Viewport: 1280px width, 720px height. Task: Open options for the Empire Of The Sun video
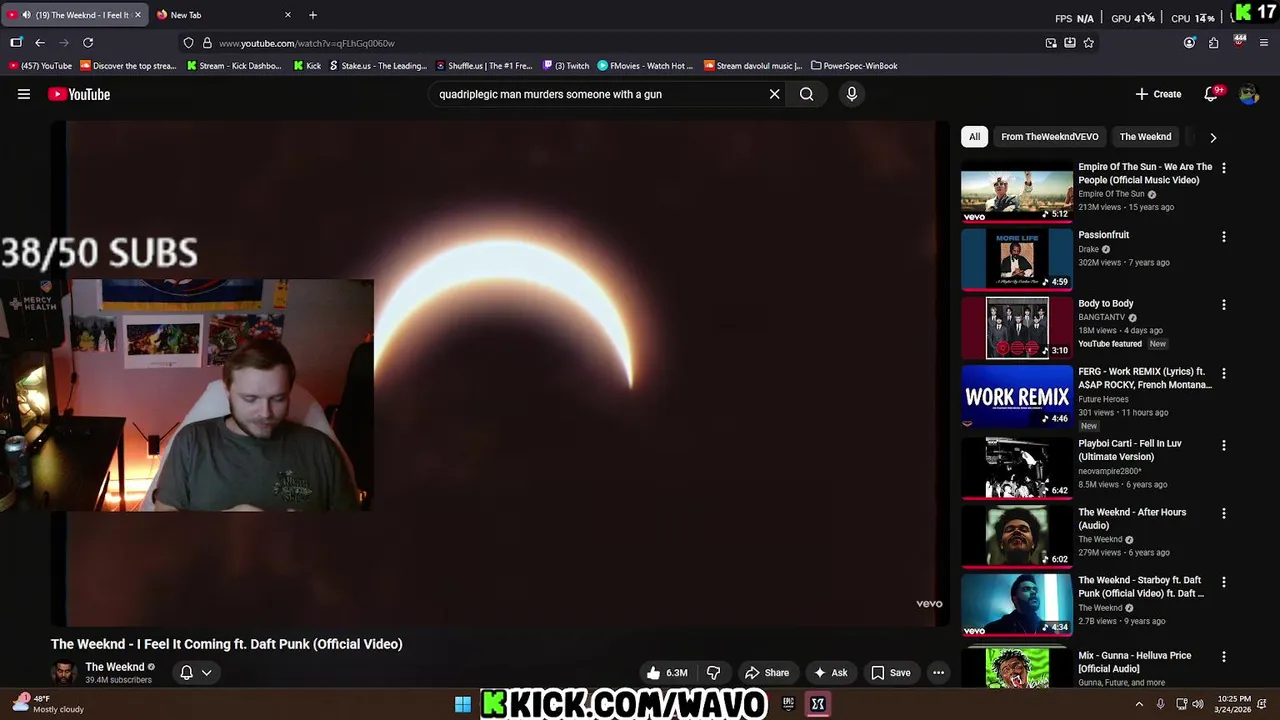tap(1224, 168)
